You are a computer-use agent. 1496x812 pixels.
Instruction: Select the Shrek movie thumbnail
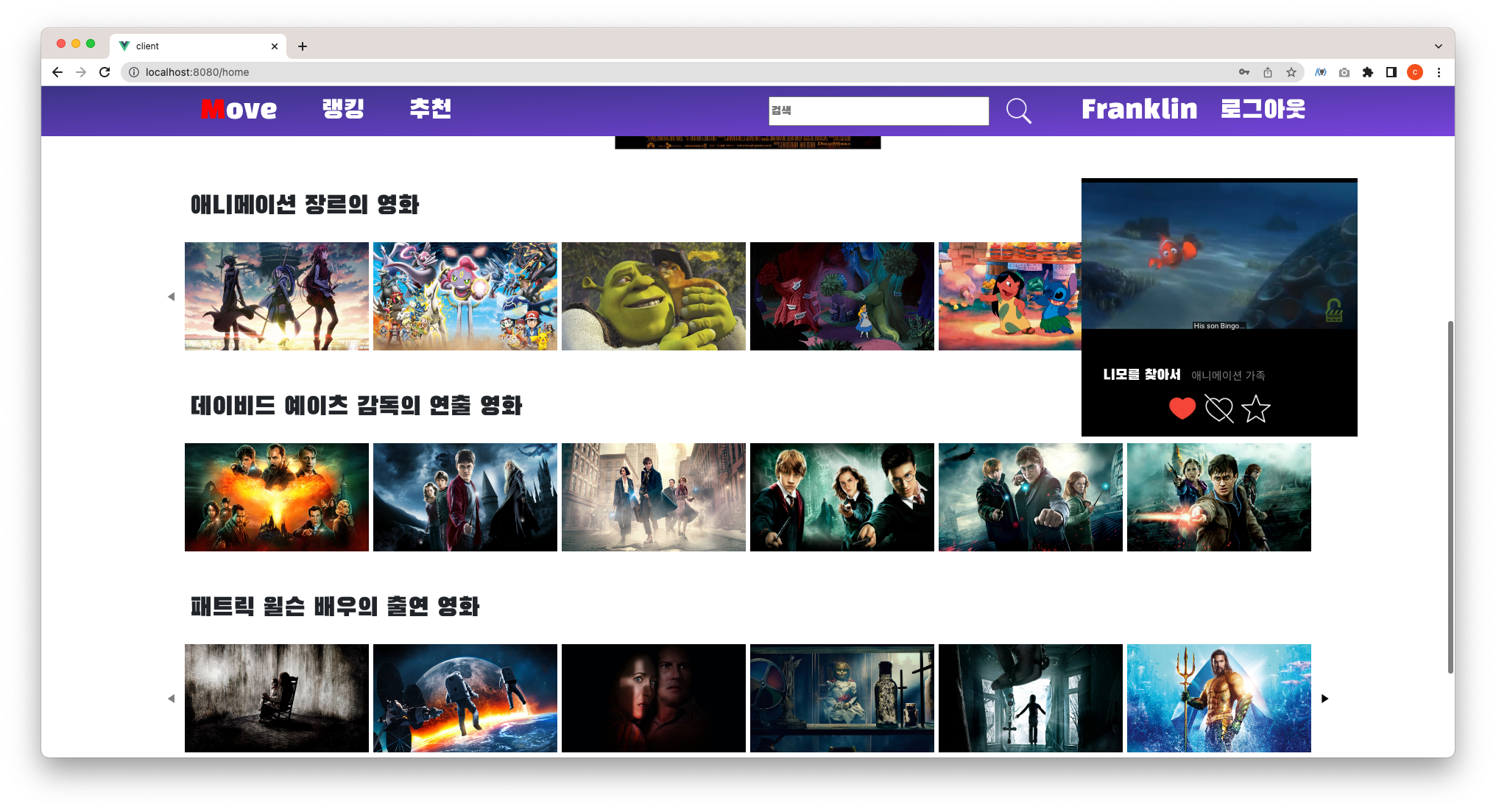coord(654,297)
